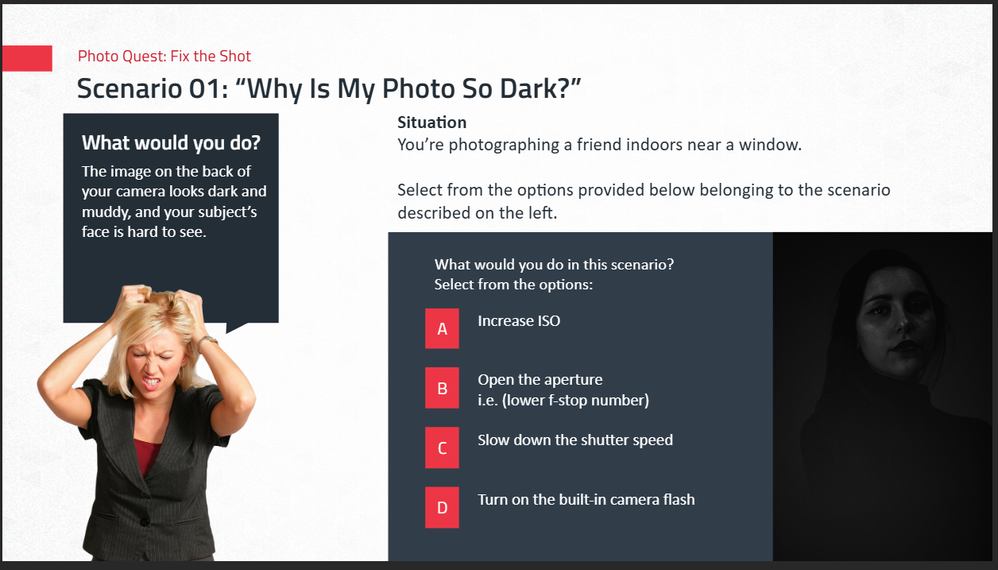Choose the red B option box

point(442,387)
